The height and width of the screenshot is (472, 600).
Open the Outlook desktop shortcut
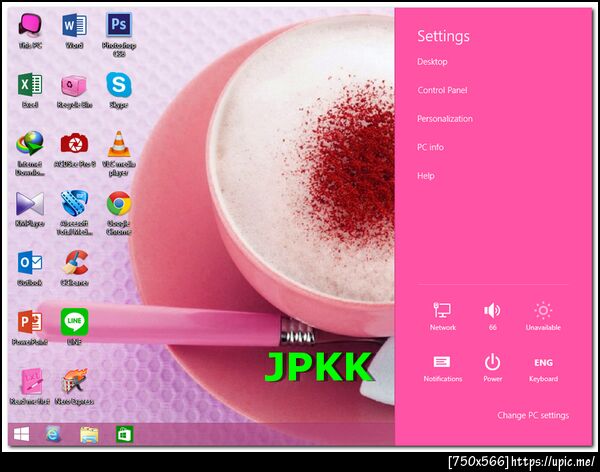point(30,268)
